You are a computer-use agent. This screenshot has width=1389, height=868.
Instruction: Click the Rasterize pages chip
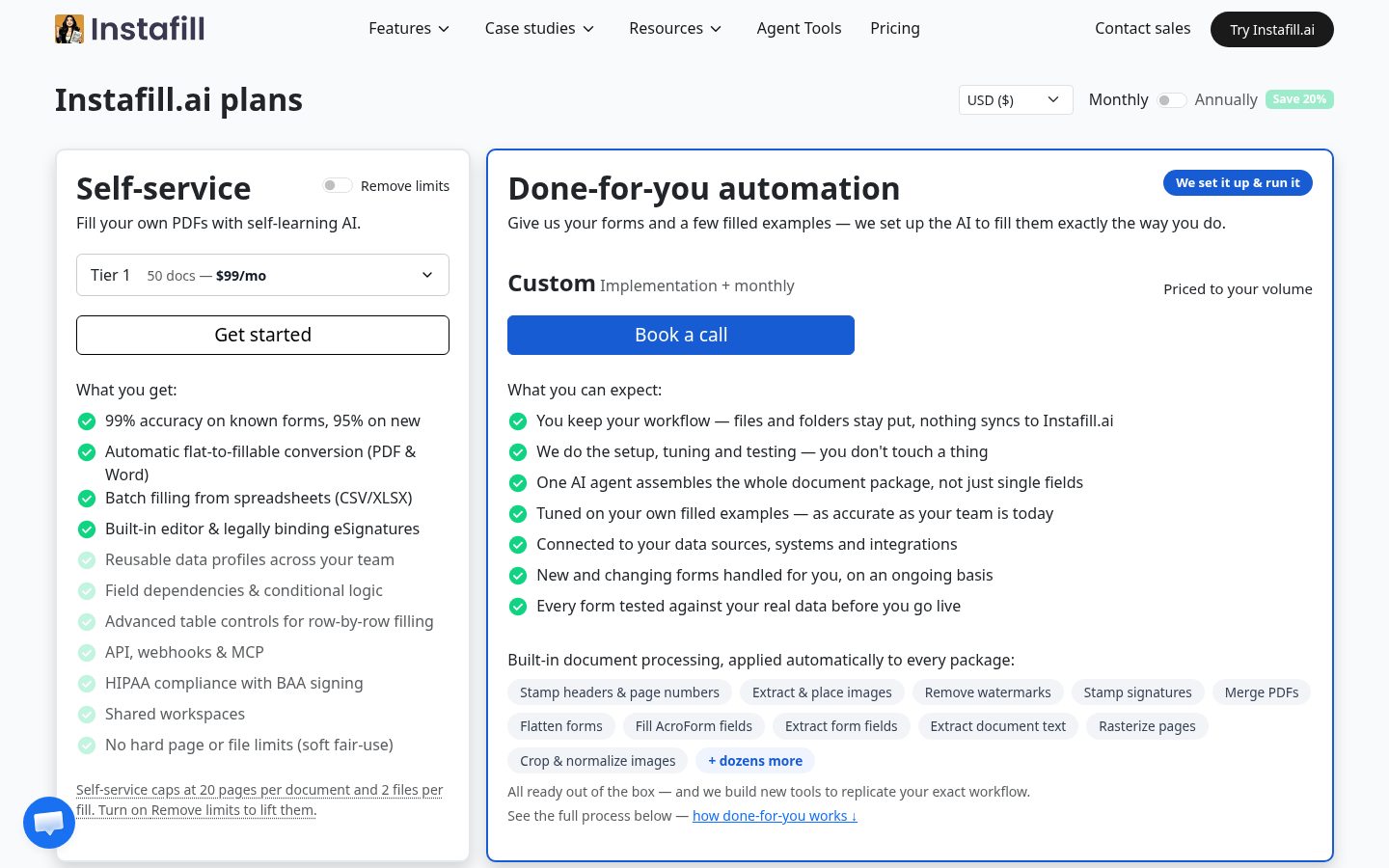[1147, 726]
